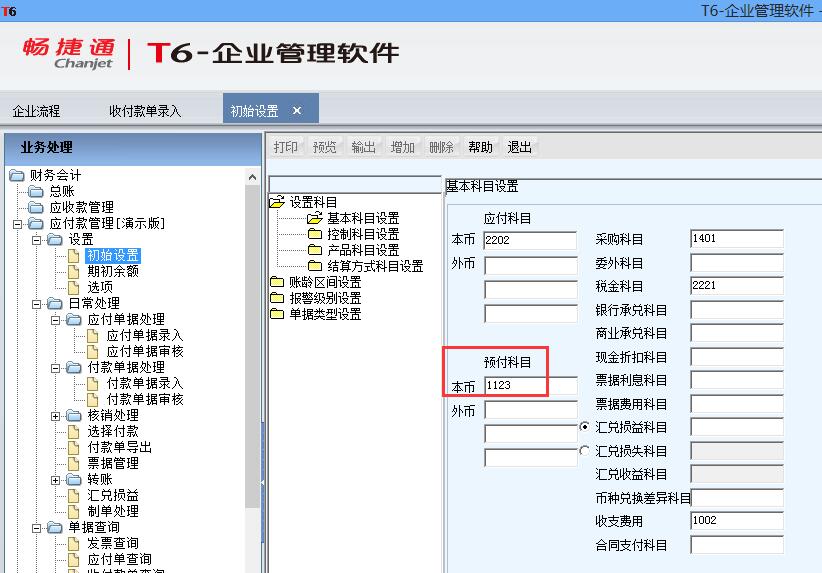
Task: Click the 预付科目 本币 field showing 1123
Action: pyautogui.click(x=531, y=385)
